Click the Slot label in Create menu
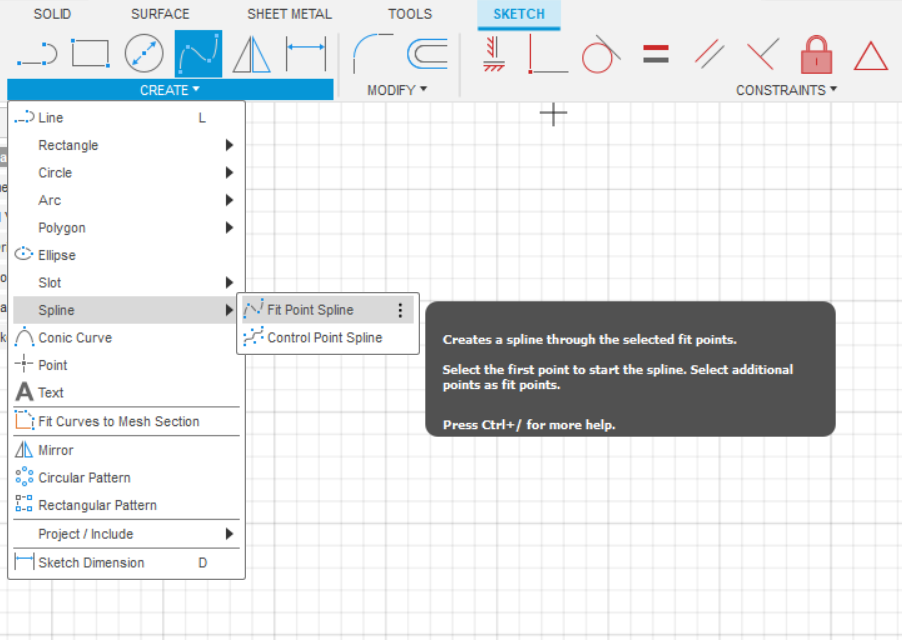Image resolution: width=902 pixels, height=640 pixels. pyautogui.click(x=49, y=282)
